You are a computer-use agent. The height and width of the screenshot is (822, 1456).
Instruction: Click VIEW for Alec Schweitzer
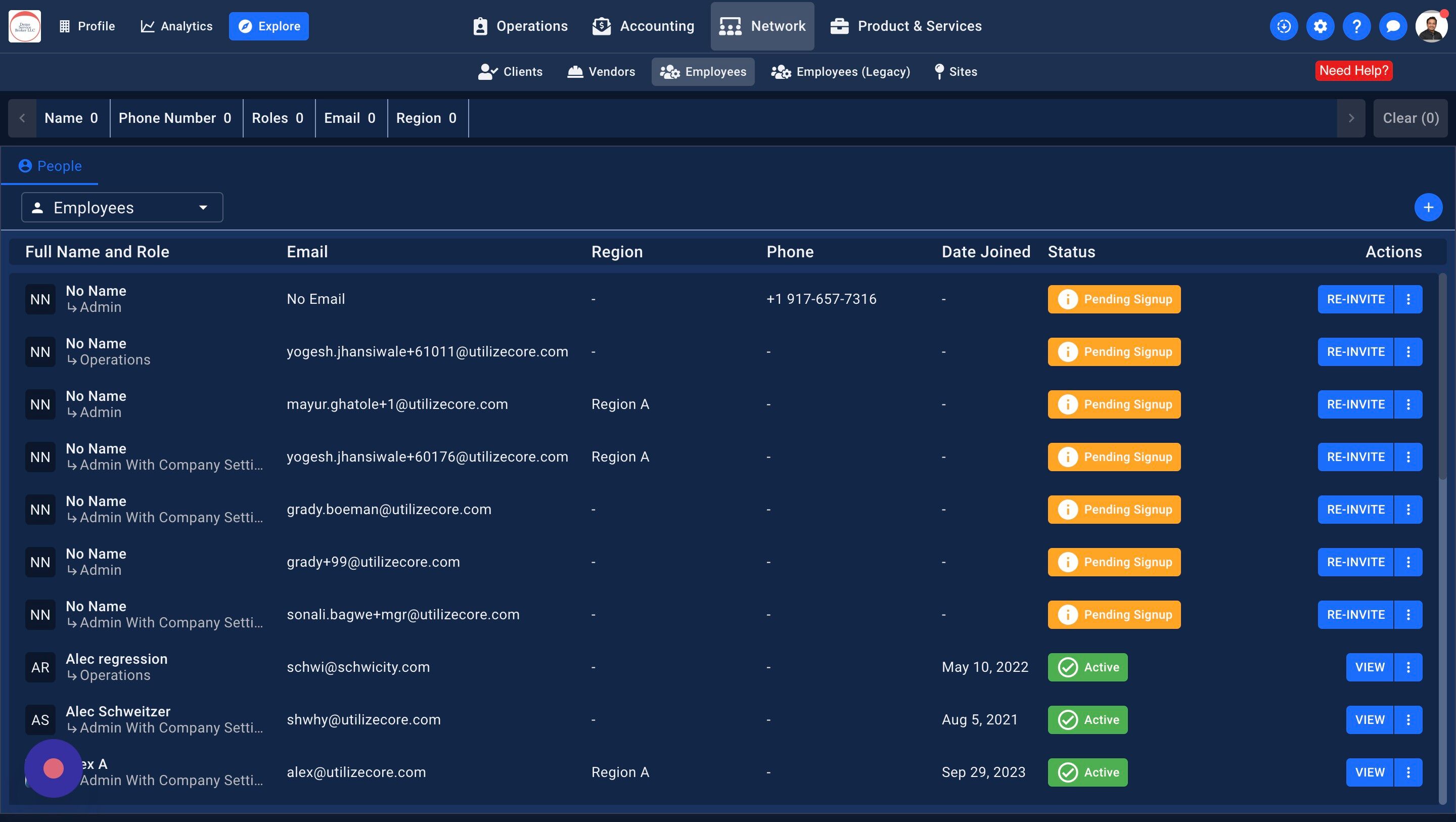(x=1370, y=720)
